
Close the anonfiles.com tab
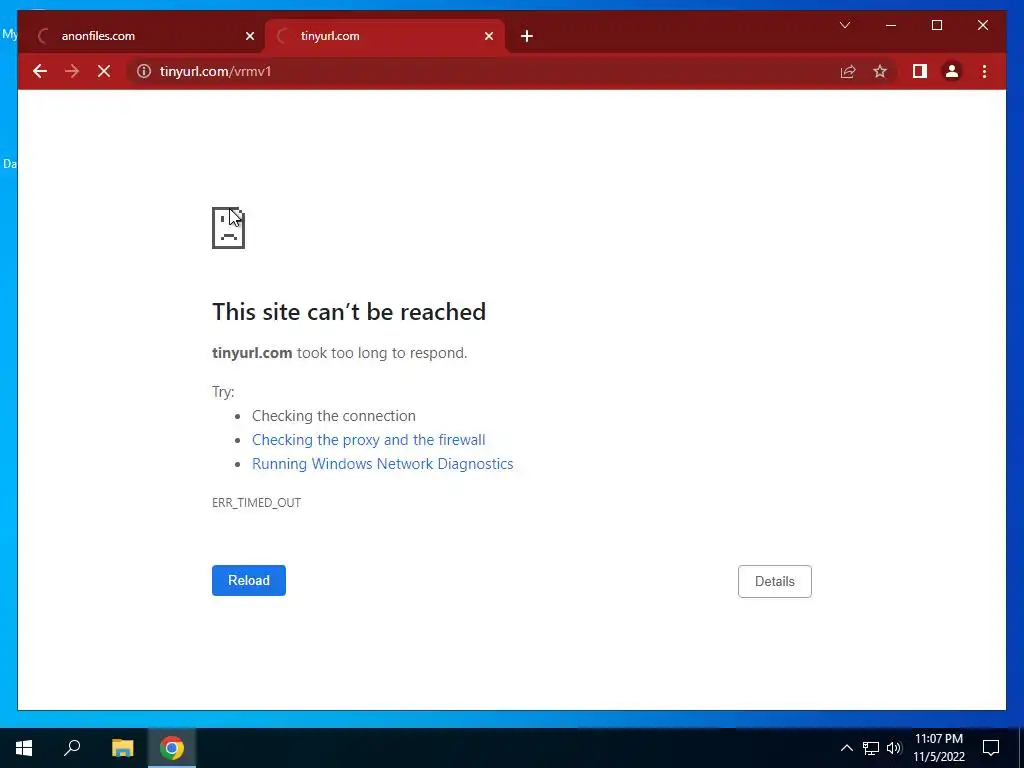[x=249, y=36]
